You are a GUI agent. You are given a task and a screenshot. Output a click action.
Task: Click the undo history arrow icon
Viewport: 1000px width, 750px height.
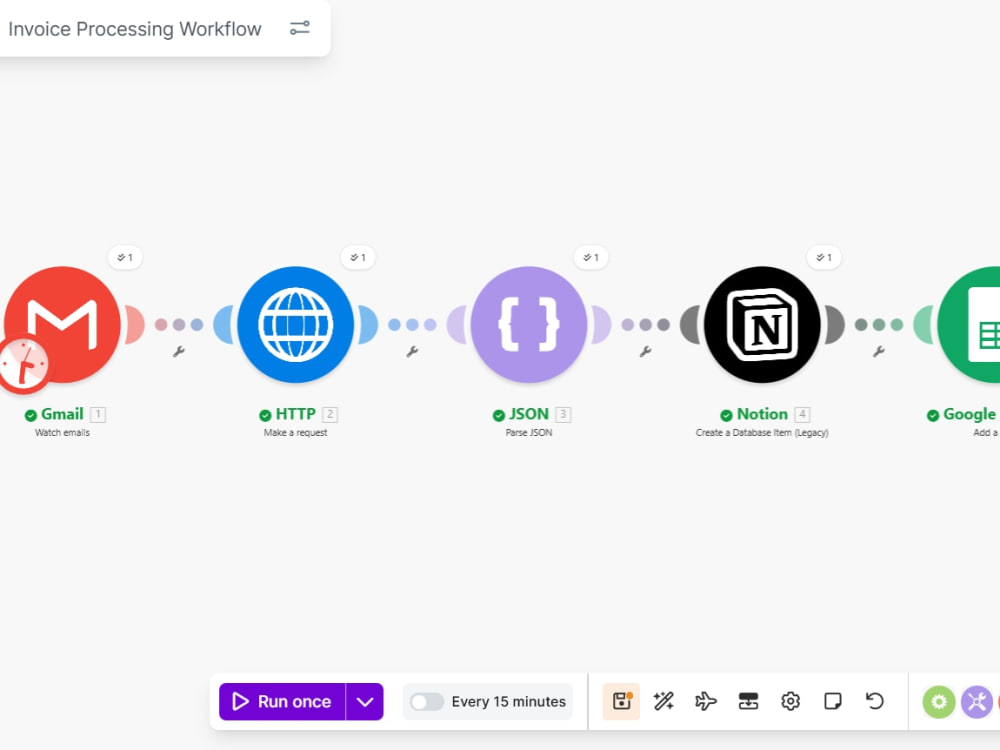875,702
